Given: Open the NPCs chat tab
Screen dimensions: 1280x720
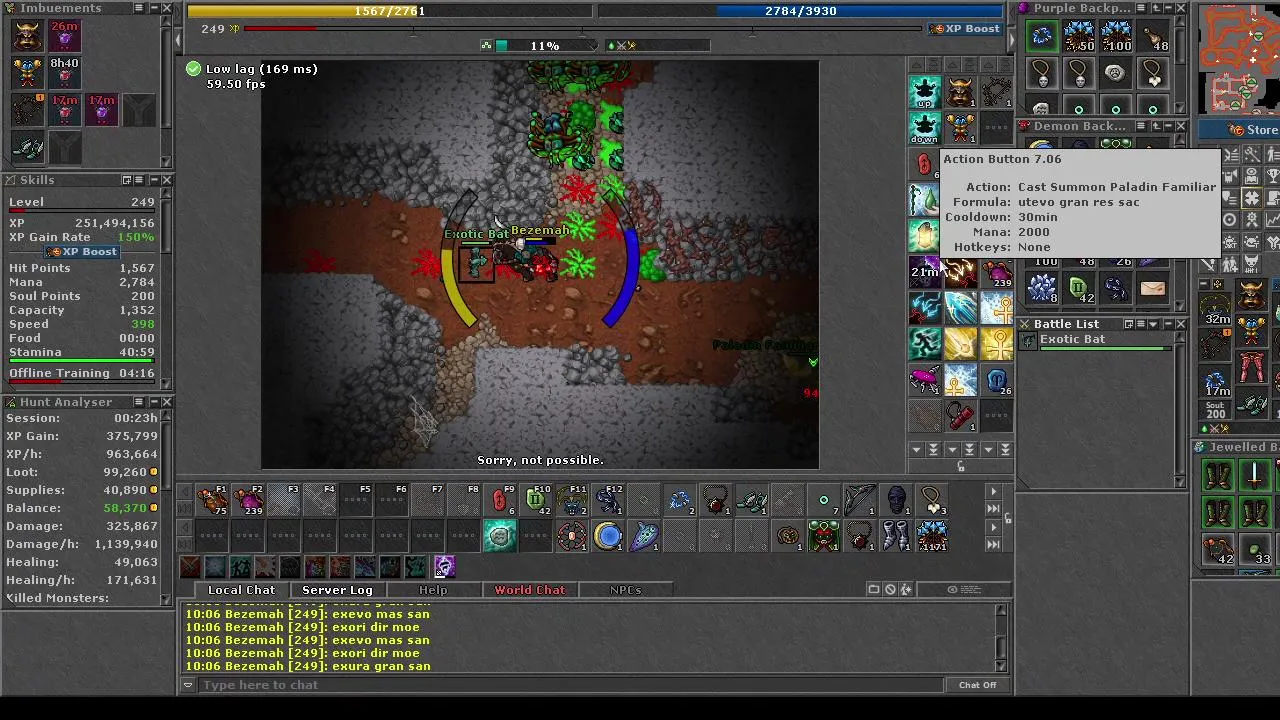Looking at the screenshot, I should pyautogui.click(x=626, y=590).
